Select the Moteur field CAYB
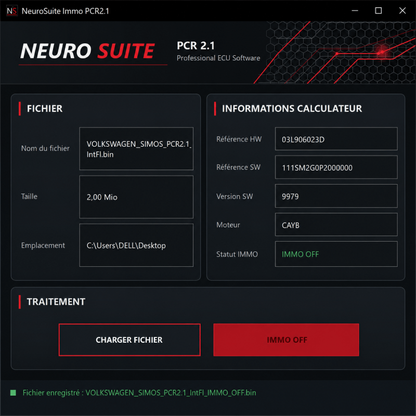The width and height of the screenshot is (416, 416). pos(336,225)
